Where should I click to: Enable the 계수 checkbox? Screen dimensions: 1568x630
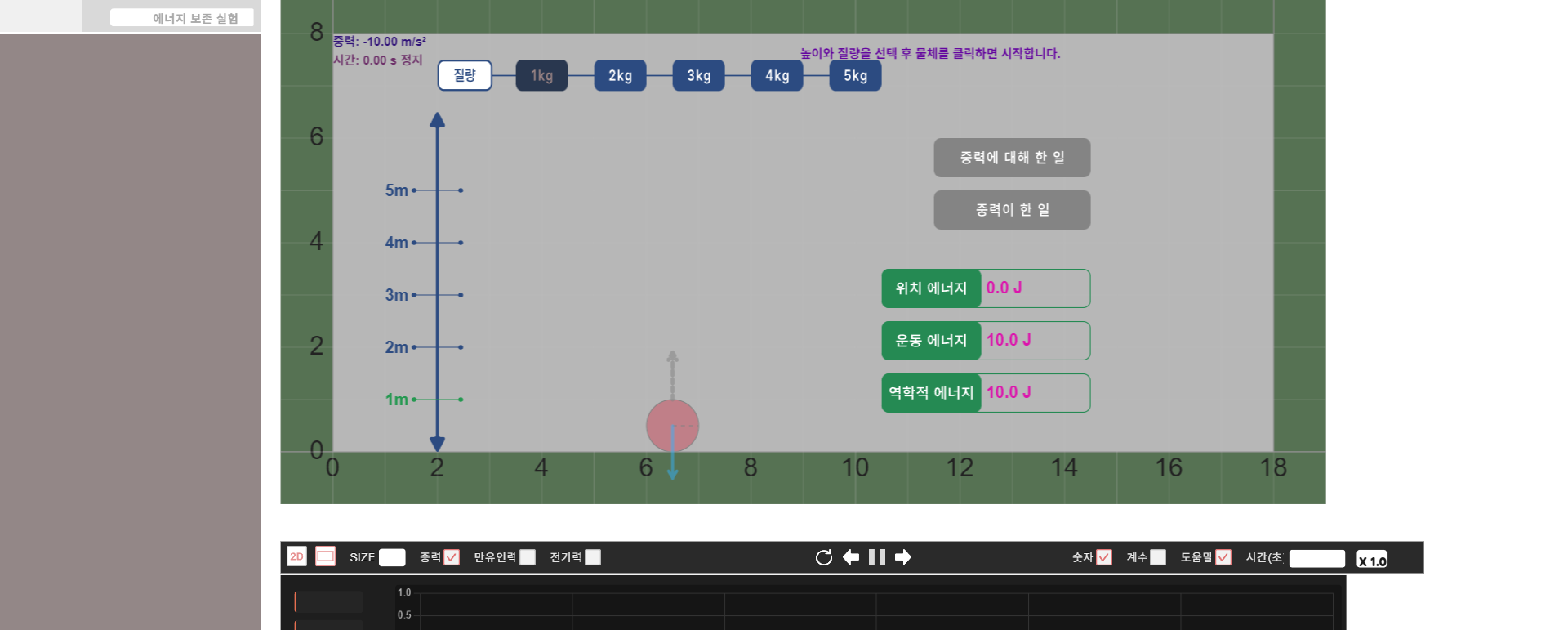(x=1158, y=557)
